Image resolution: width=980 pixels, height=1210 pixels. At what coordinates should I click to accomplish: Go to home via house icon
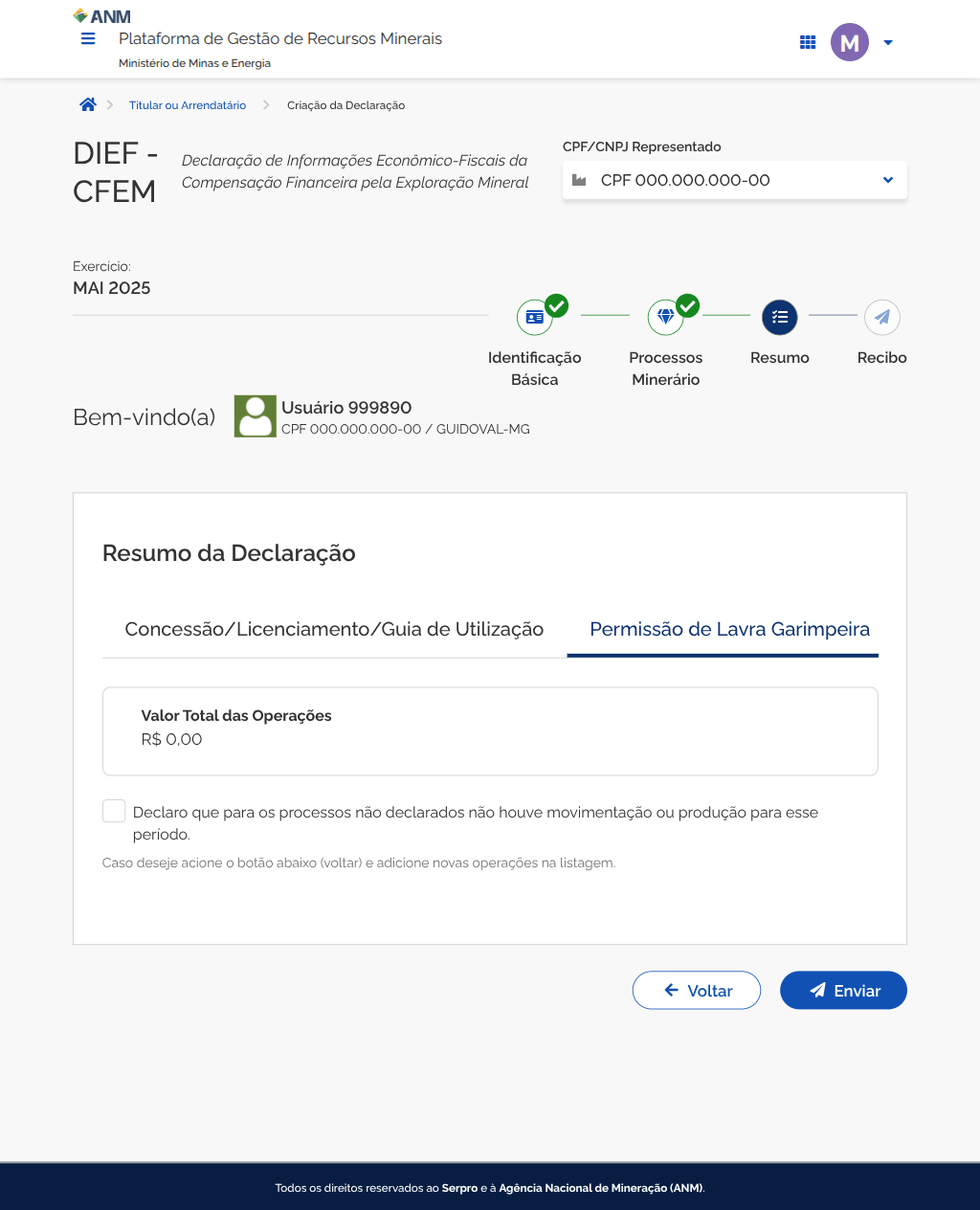(88, 105)
